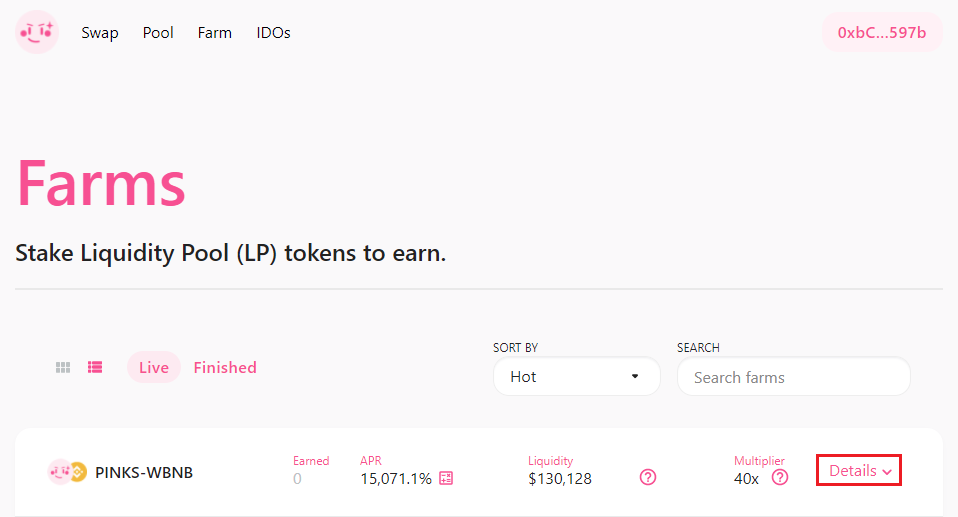
Task: Expand Details for PINKS-WBNB farm
Action: point(860,471)
